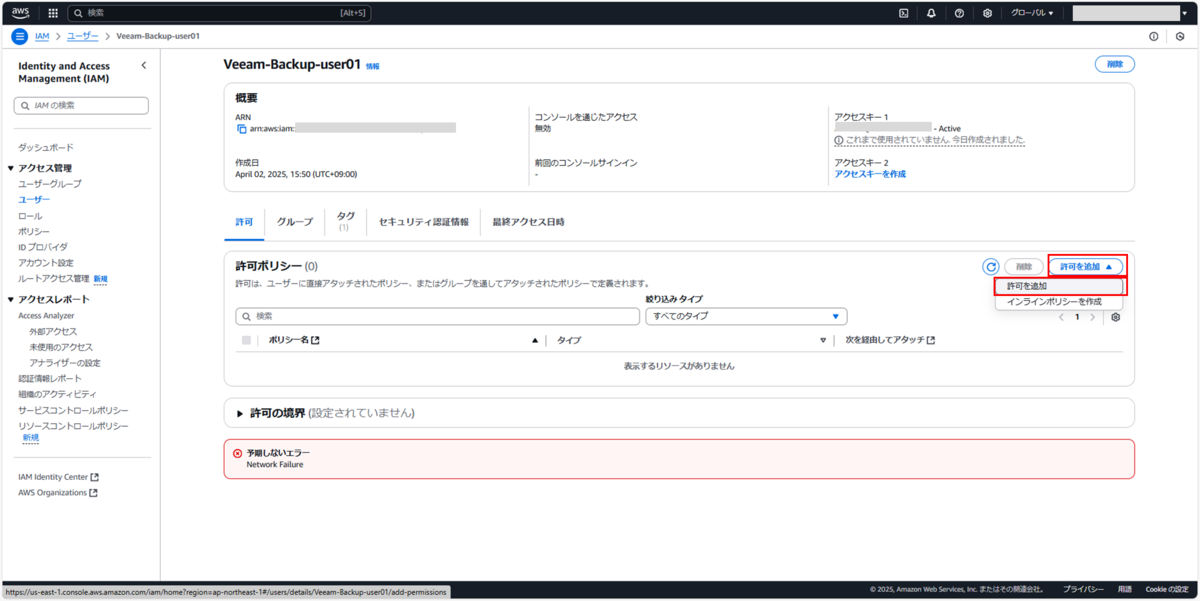Focus the IAM sidebar search field
The height and width of the screenshot is (601, 1200).
pyautogui.click(x=81, y=105)
